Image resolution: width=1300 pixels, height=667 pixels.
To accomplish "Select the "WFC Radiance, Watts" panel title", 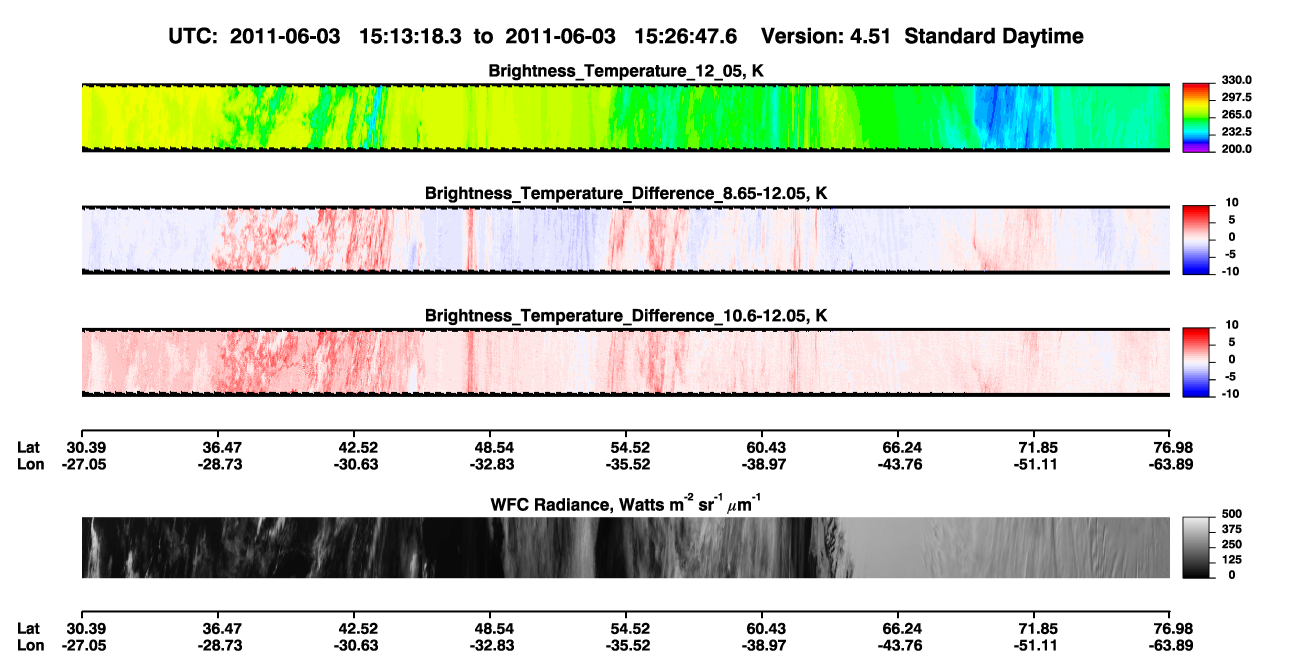I will 626,503.
